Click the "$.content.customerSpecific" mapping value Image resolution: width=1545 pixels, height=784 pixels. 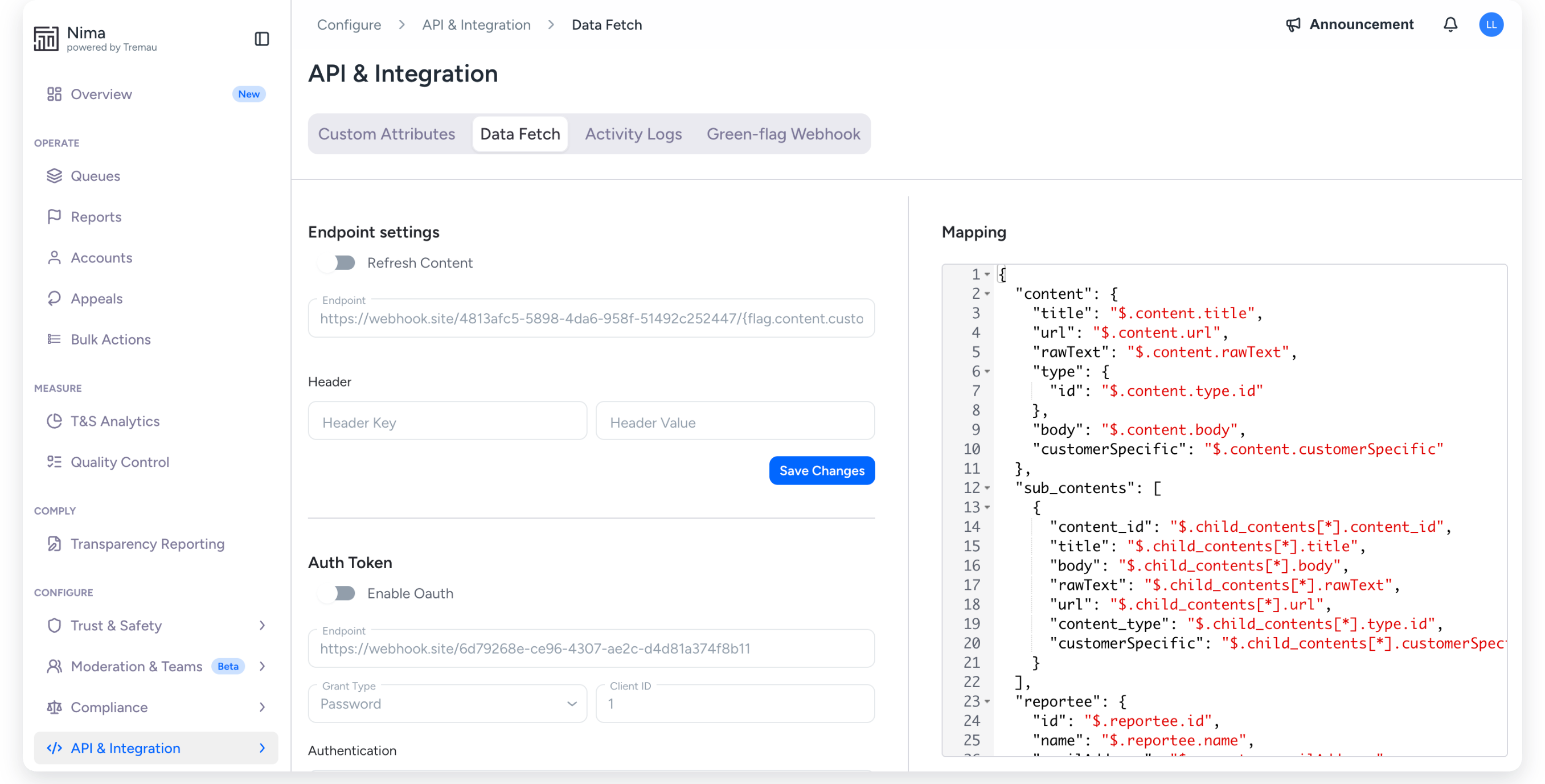[x=1323, y=449]
